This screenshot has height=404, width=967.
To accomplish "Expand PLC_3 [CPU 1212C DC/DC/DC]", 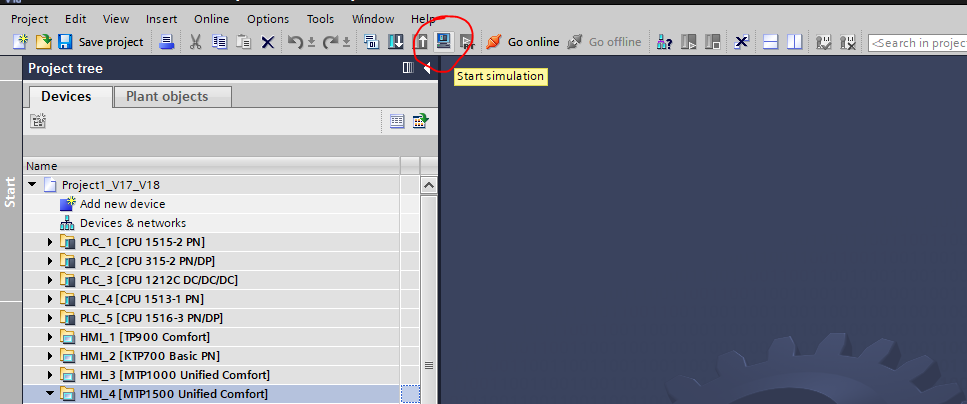I will 50,280.
